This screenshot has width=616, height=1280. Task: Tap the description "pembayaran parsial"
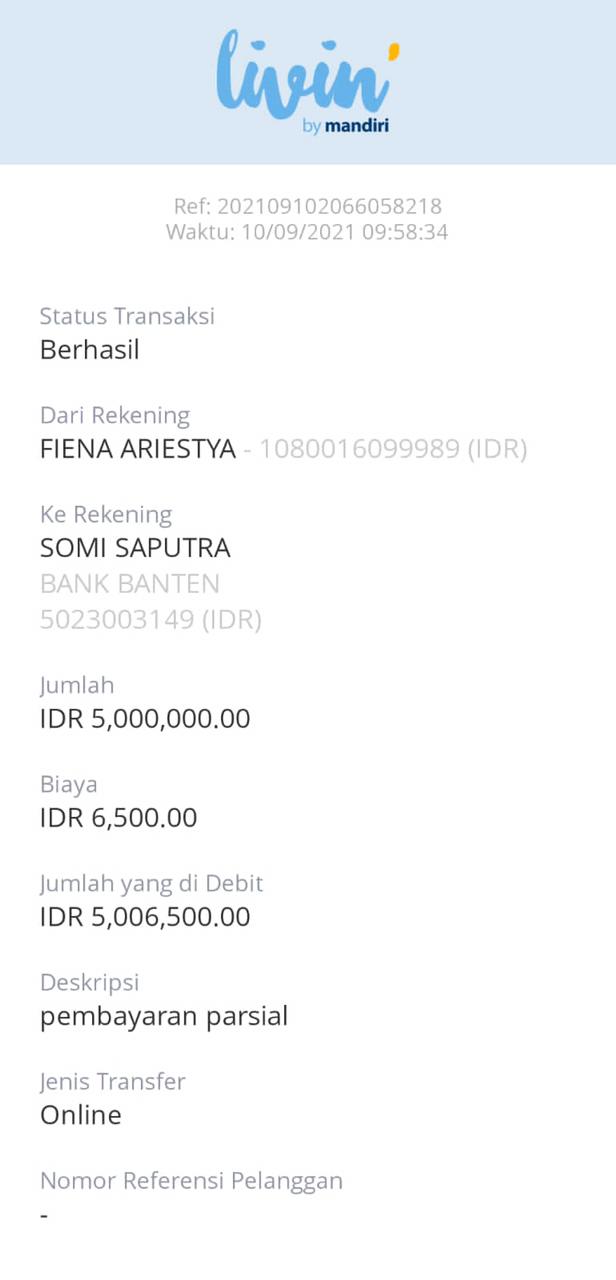point(164,1016)
